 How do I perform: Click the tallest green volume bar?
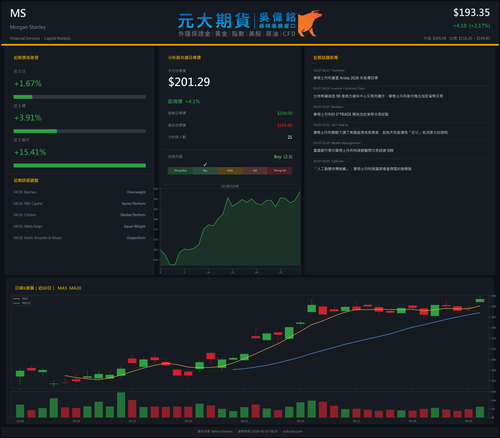[x=121, y=405]
